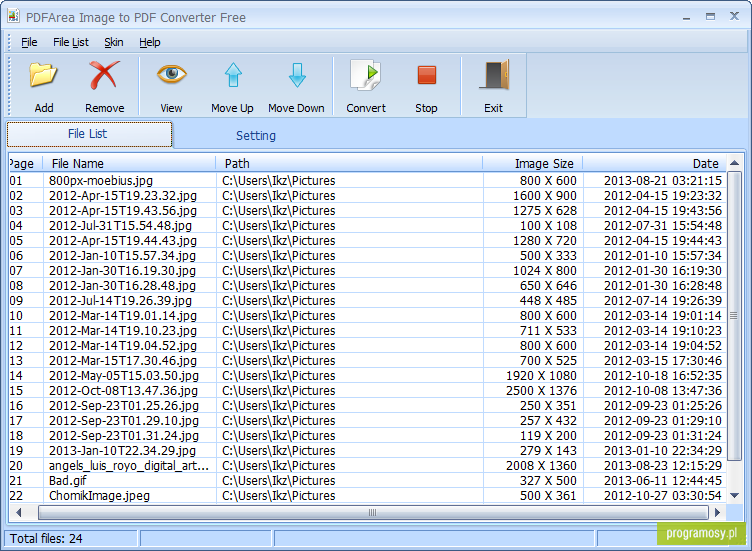Open the File menu
Viewport: 752px width, 551px height.
29,42
